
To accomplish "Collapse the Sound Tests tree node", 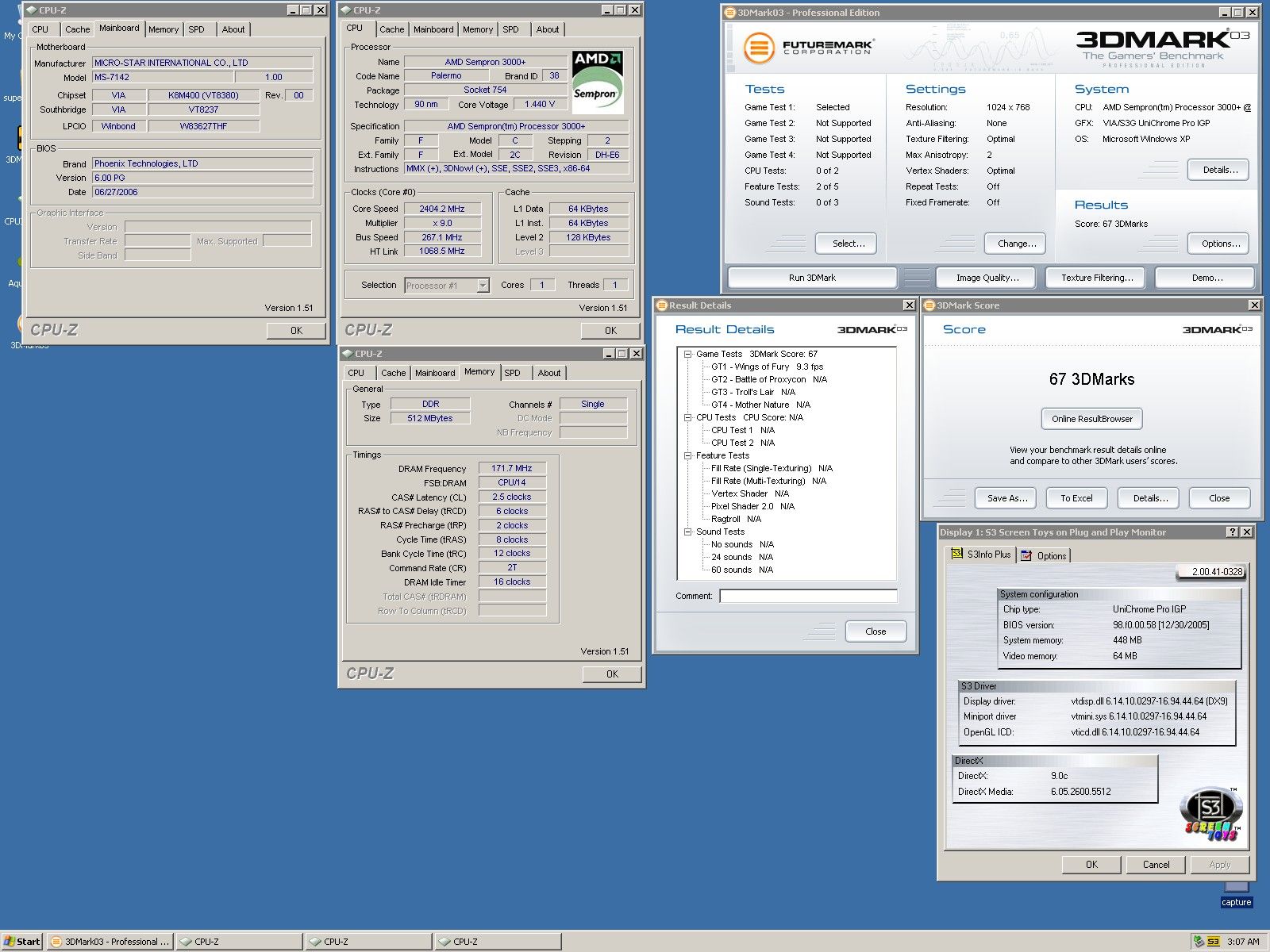I will [x=687, y=532].
